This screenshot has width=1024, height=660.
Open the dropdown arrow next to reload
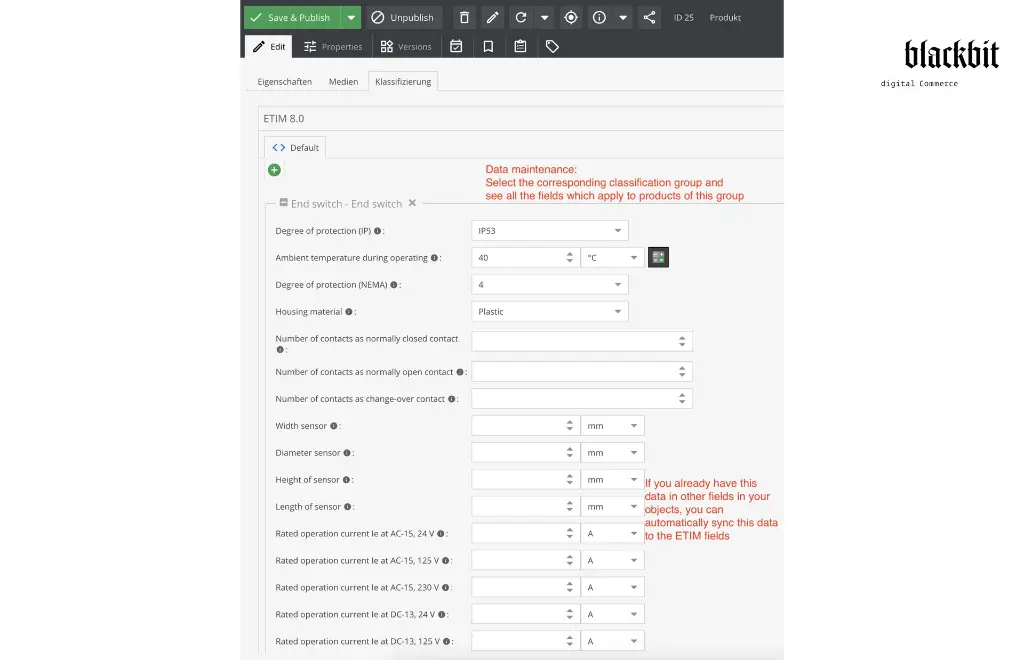click(x=544, y=18)
